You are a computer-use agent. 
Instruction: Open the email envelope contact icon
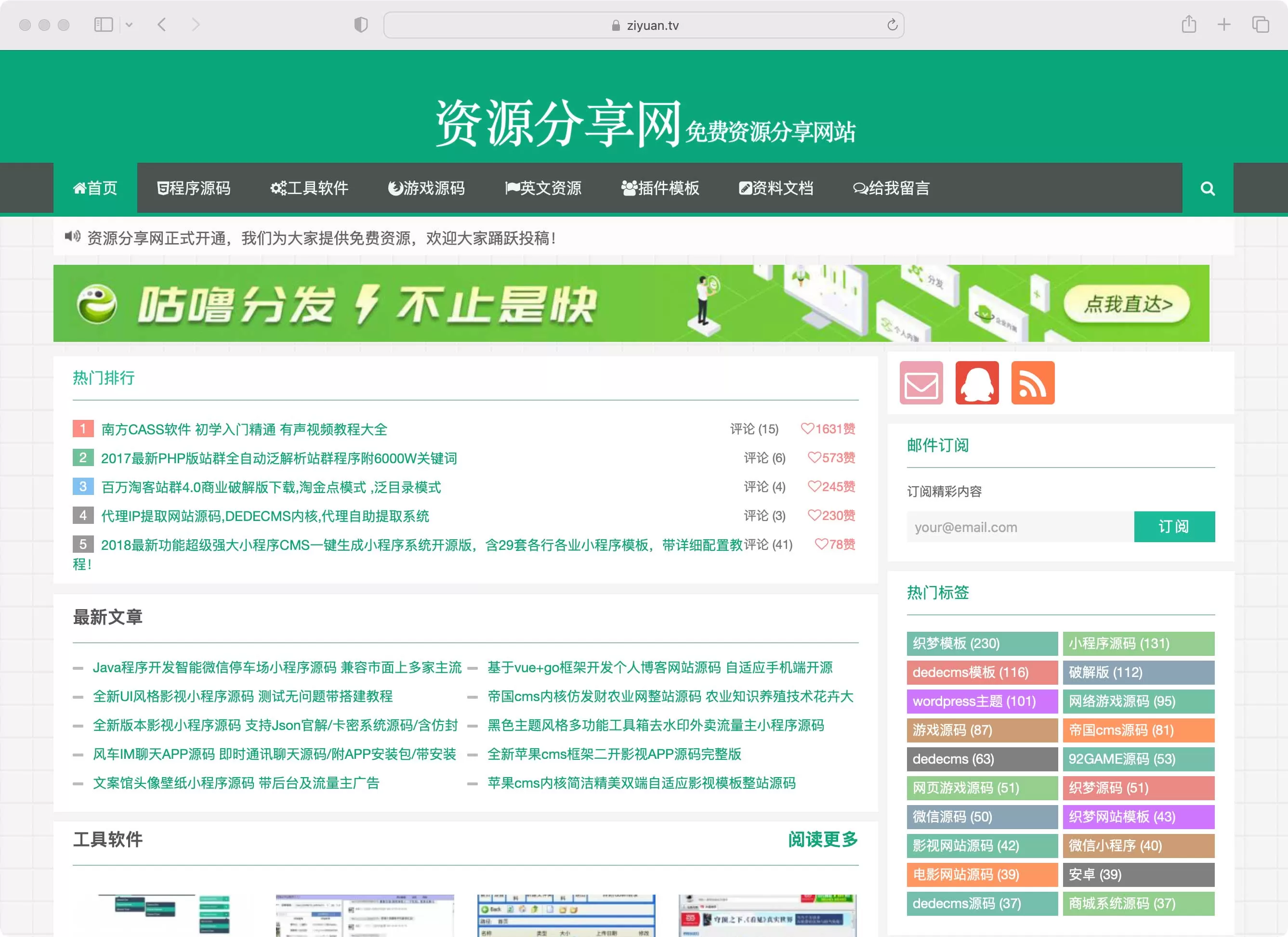point(920,383)
